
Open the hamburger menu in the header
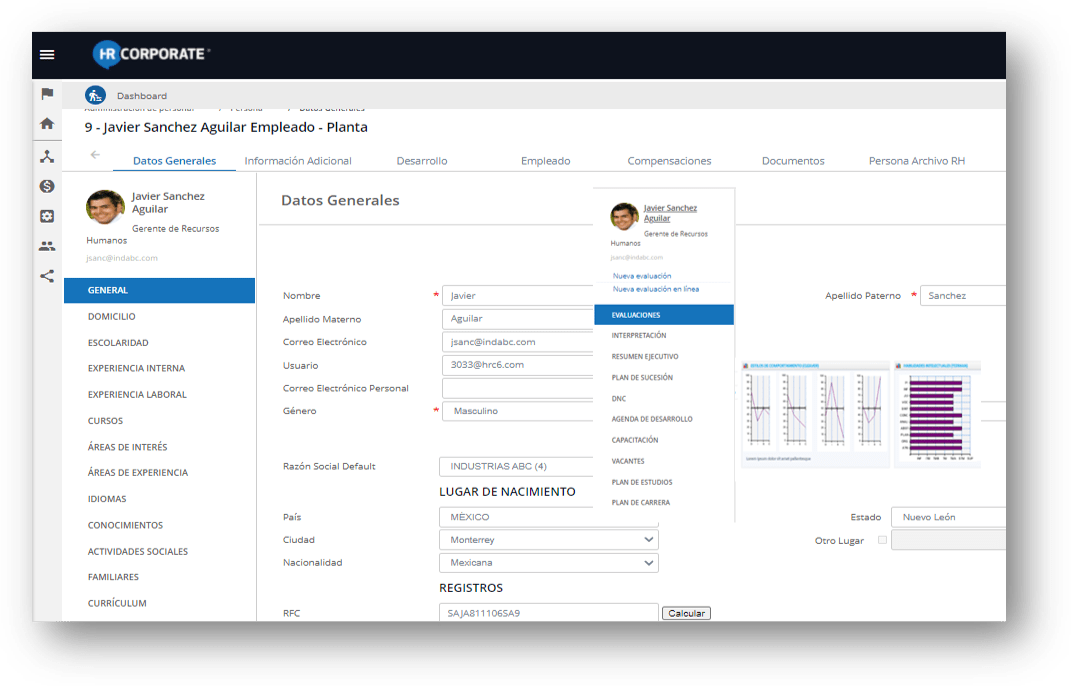pyautogui.click(x=47, y=54)
